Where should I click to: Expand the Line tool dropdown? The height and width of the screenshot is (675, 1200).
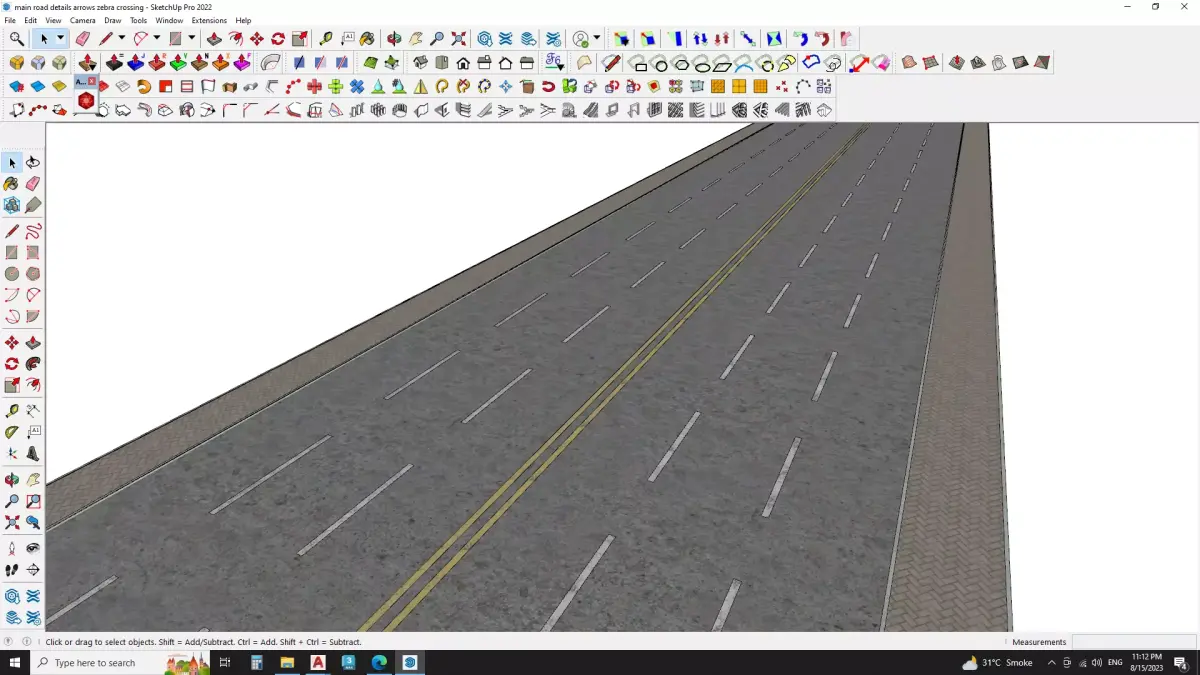(x=121, y=38)
